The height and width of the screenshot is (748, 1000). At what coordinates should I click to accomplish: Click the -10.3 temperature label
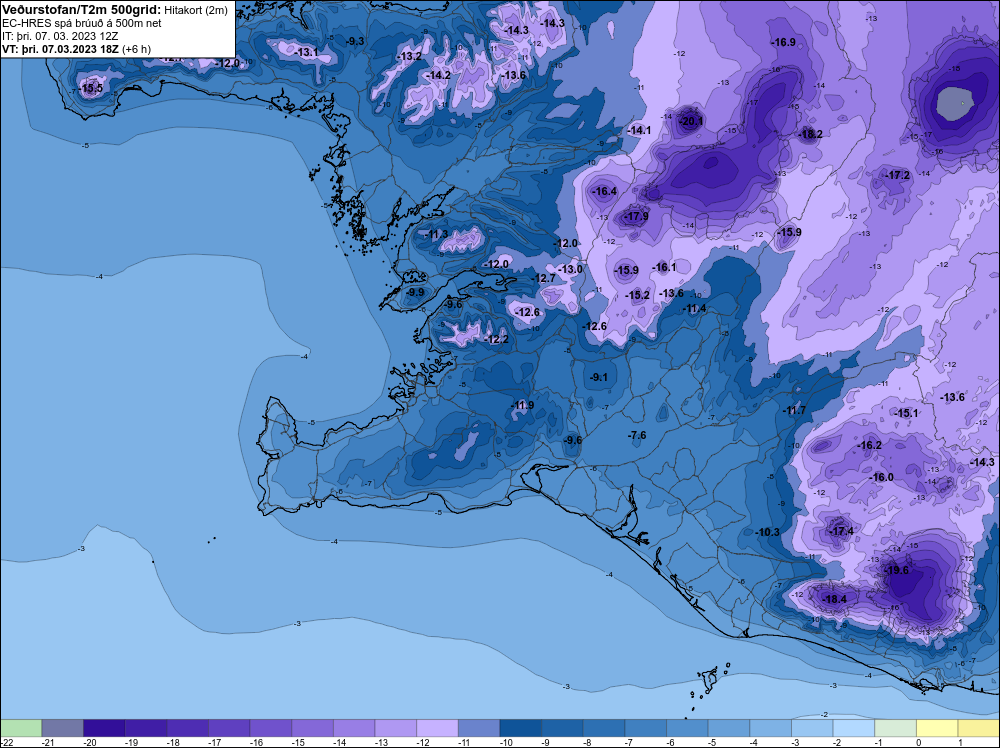(767, 532)
